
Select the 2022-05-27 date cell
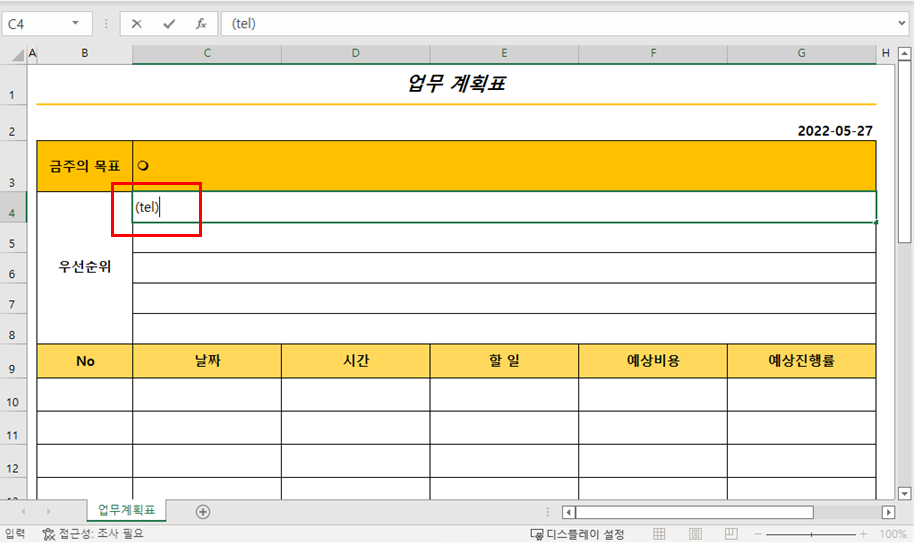(x=835, y=131)
